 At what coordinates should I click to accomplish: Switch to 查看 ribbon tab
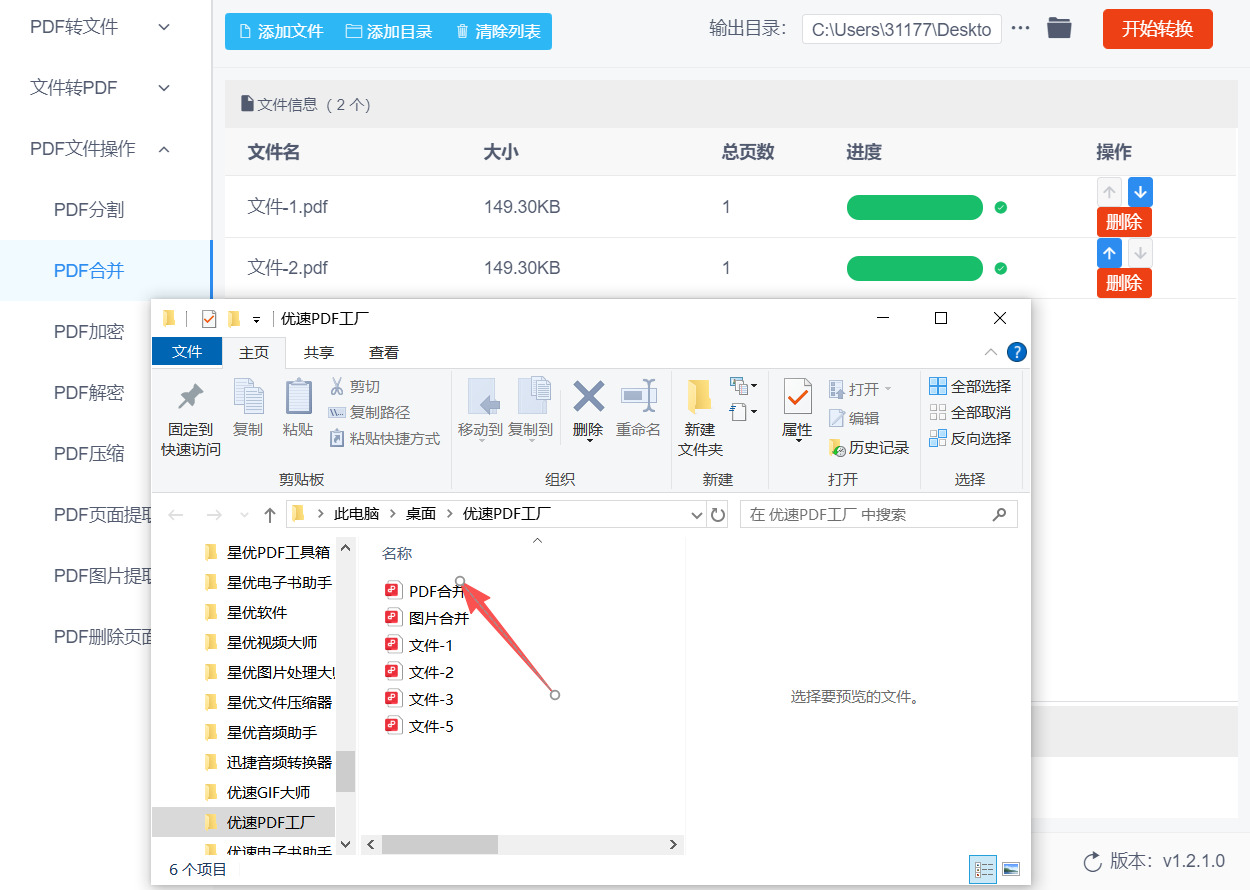click(384, 353)
